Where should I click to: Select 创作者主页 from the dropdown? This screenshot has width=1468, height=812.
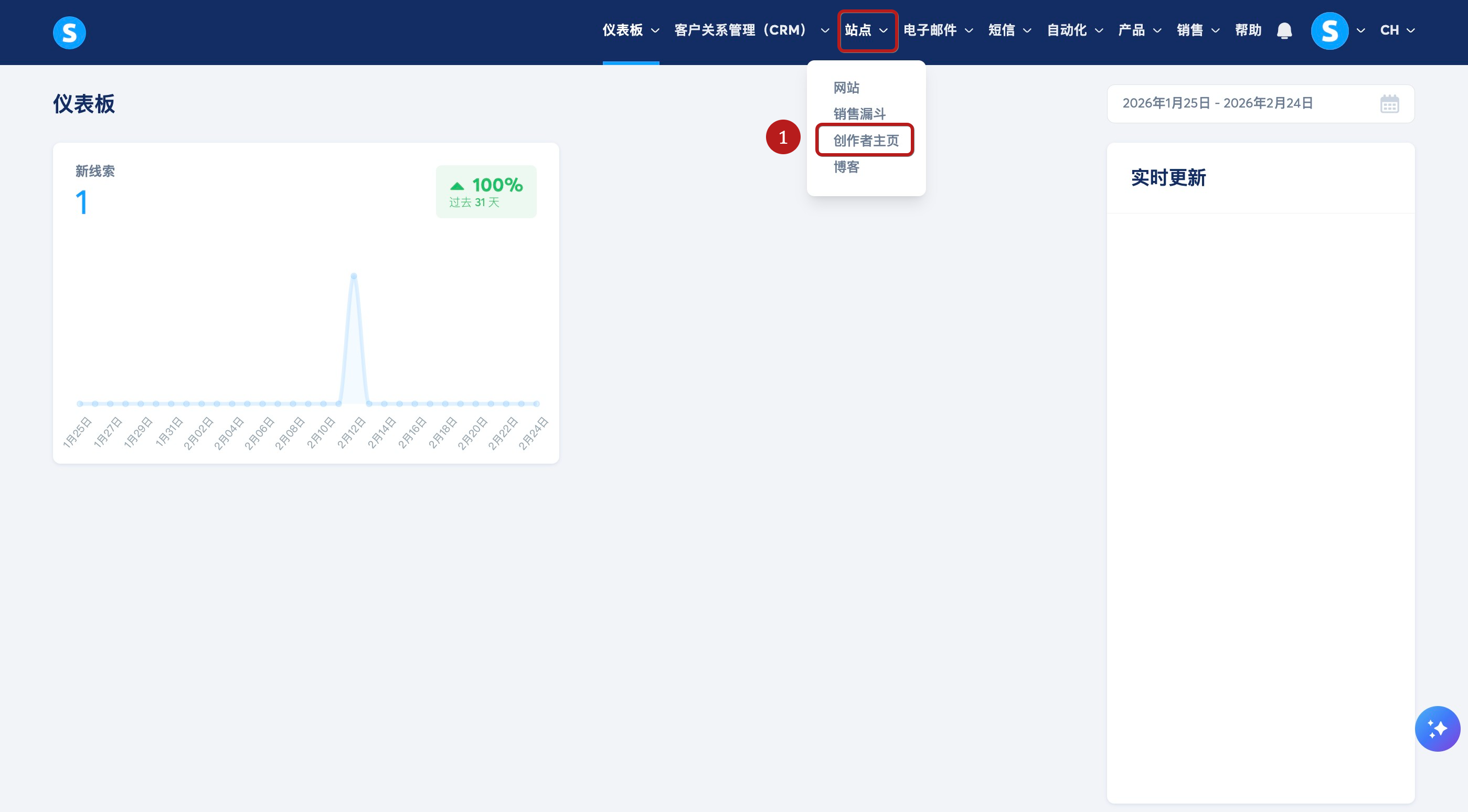tap(865, 140)
